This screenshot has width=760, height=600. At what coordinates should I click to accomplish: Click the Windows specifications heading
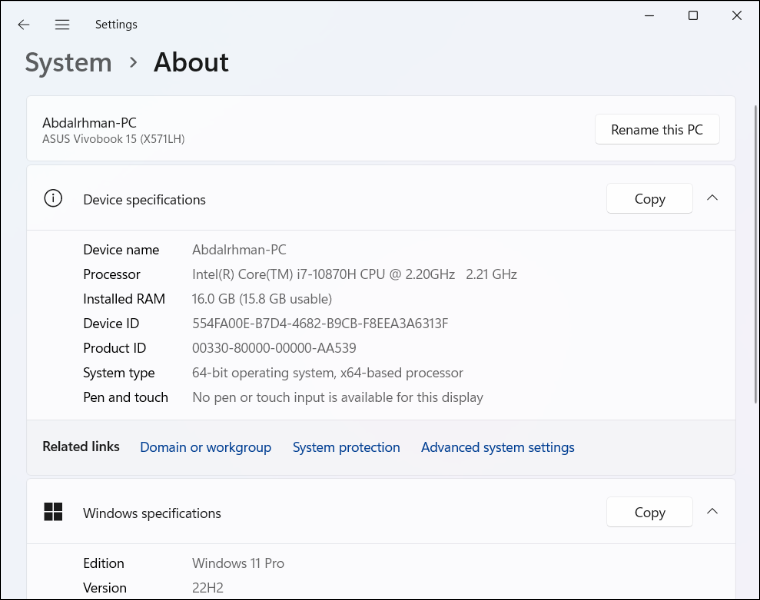152,513
